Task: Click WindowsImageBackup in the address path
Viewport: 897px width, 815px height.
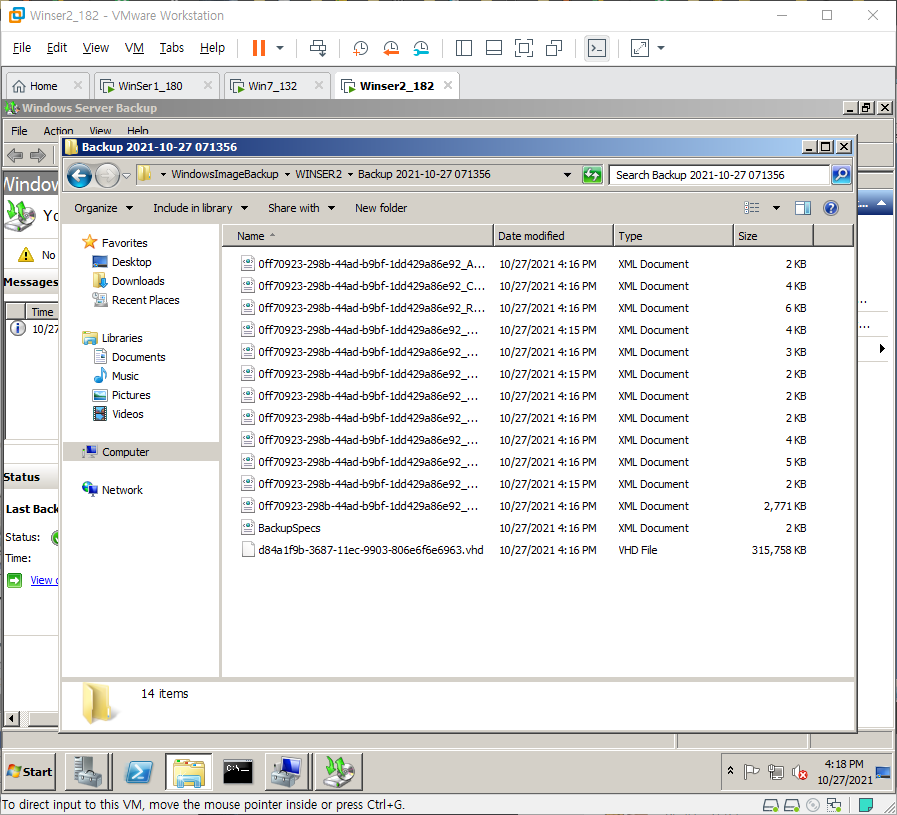Action: click(x=225, y=174)
